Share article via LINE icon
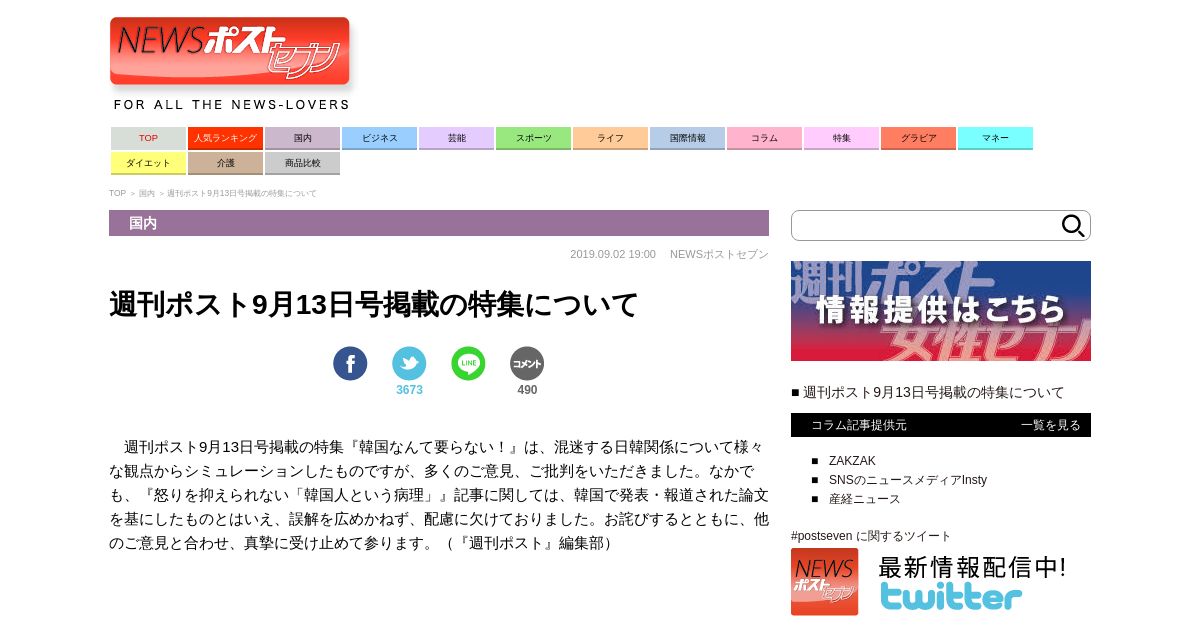This screenshot has width=1200, height=630. click(468, 363)
